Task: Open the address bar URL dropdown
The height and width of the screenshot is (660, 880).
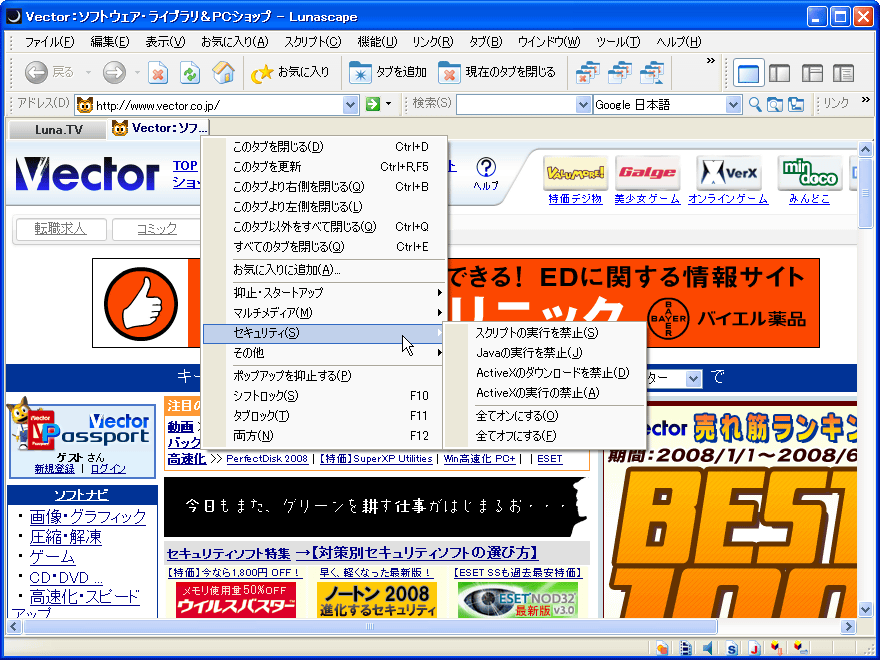Action: (350, 104)
